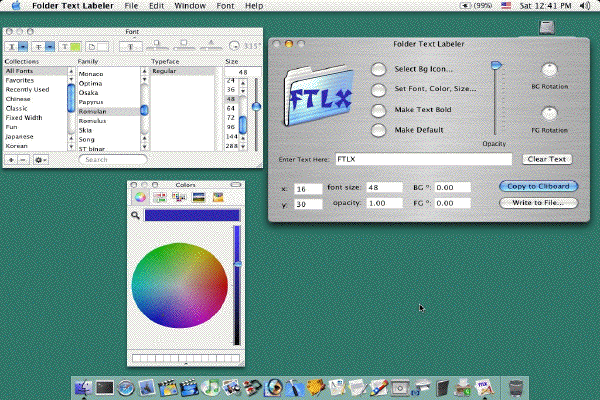Click the add collection plus button
The height and width of the screenshot is (400, 600).
coord(11,160)
